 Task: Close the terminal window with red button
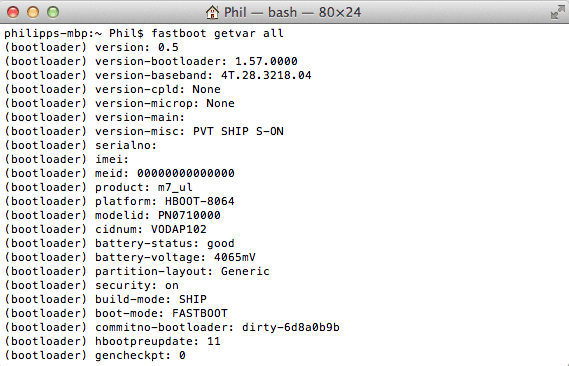pos(13,12)
